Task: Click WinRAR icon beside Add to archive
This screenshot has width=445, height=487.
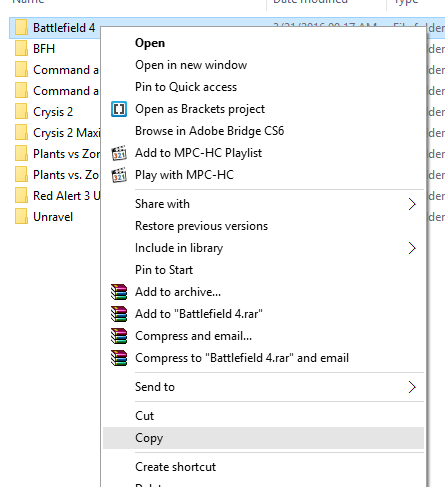Action: tap(119, 292)
